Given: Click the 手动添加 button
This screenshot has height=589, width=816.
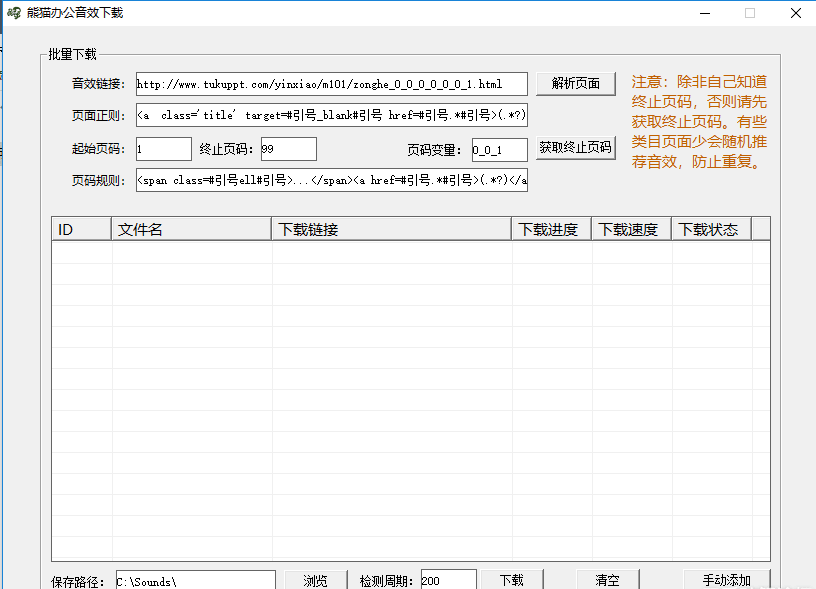Looking at the screenshot, I should point(726,580).
